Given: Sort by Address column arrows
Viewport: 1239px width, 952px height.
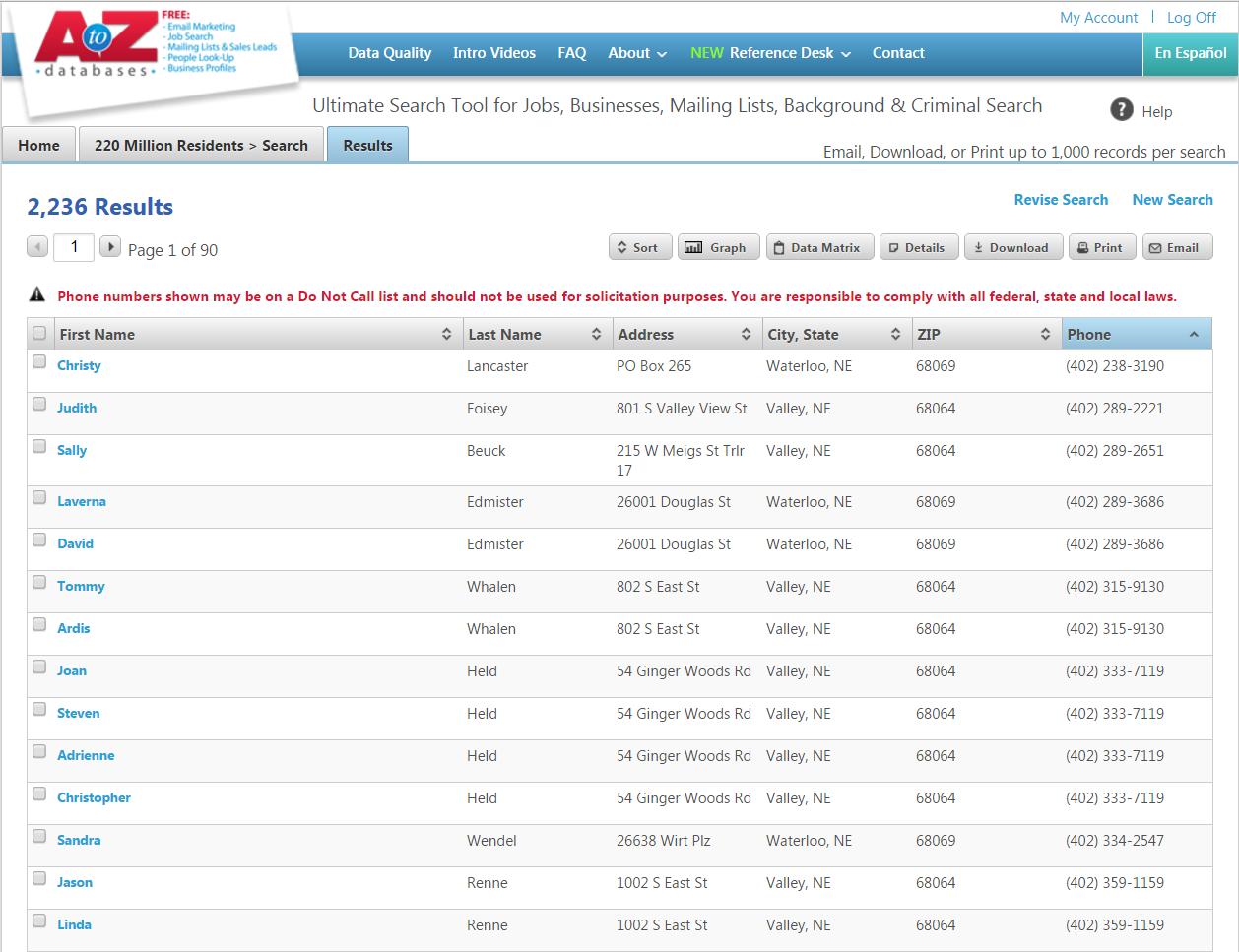Looking at the screenshot, I should [x=746, y=334].
